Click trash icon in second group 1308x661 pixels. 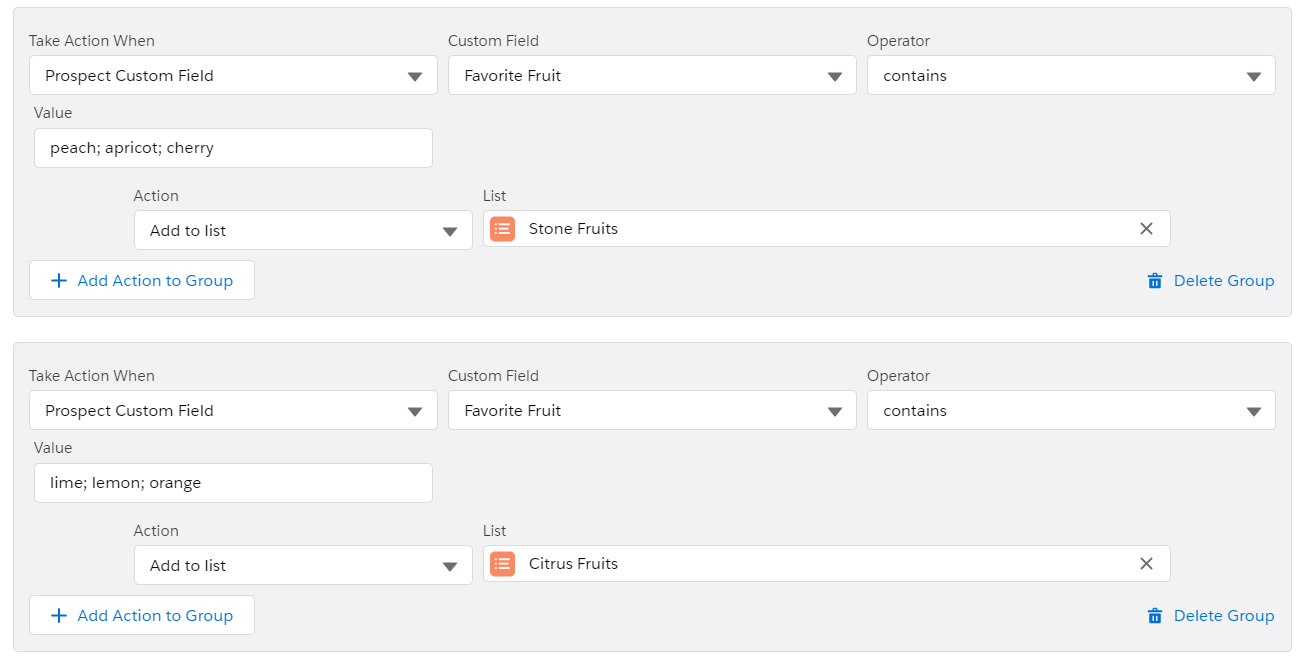coord(1155,616)
